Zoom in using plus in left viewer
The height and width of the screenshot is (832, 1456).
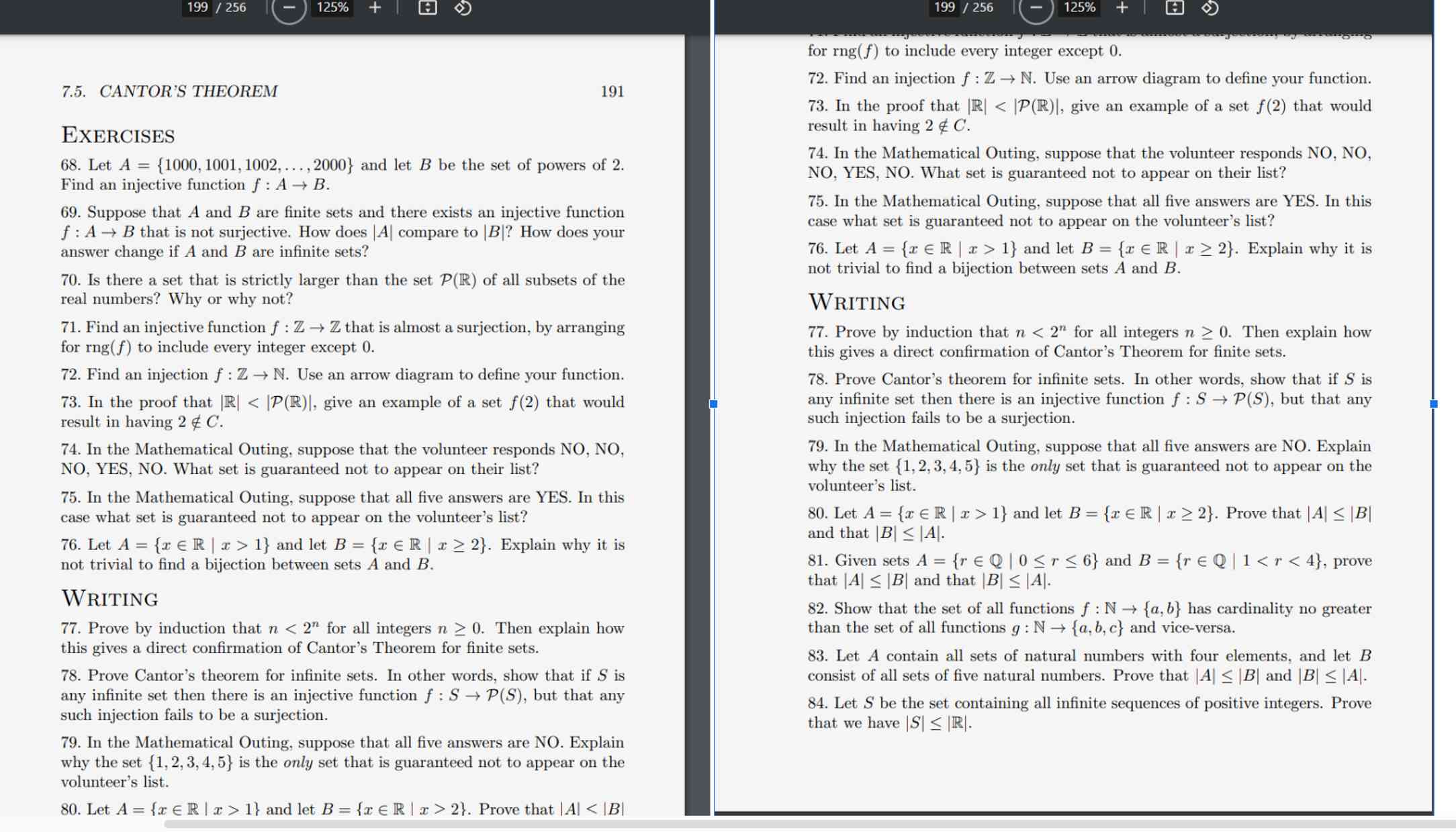[x=375, y=8]
